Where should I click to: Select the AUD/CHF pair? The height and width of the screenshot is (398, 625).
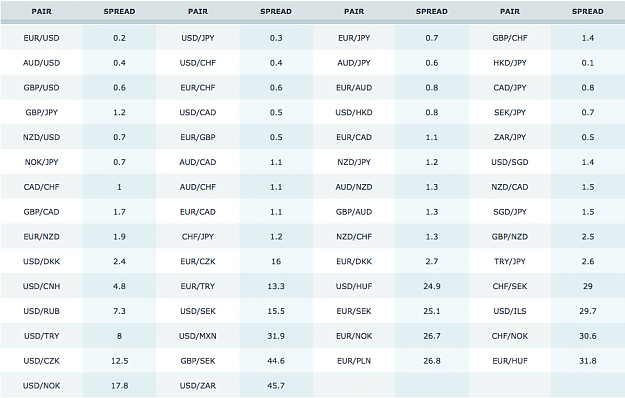click(x=198, y=187)
